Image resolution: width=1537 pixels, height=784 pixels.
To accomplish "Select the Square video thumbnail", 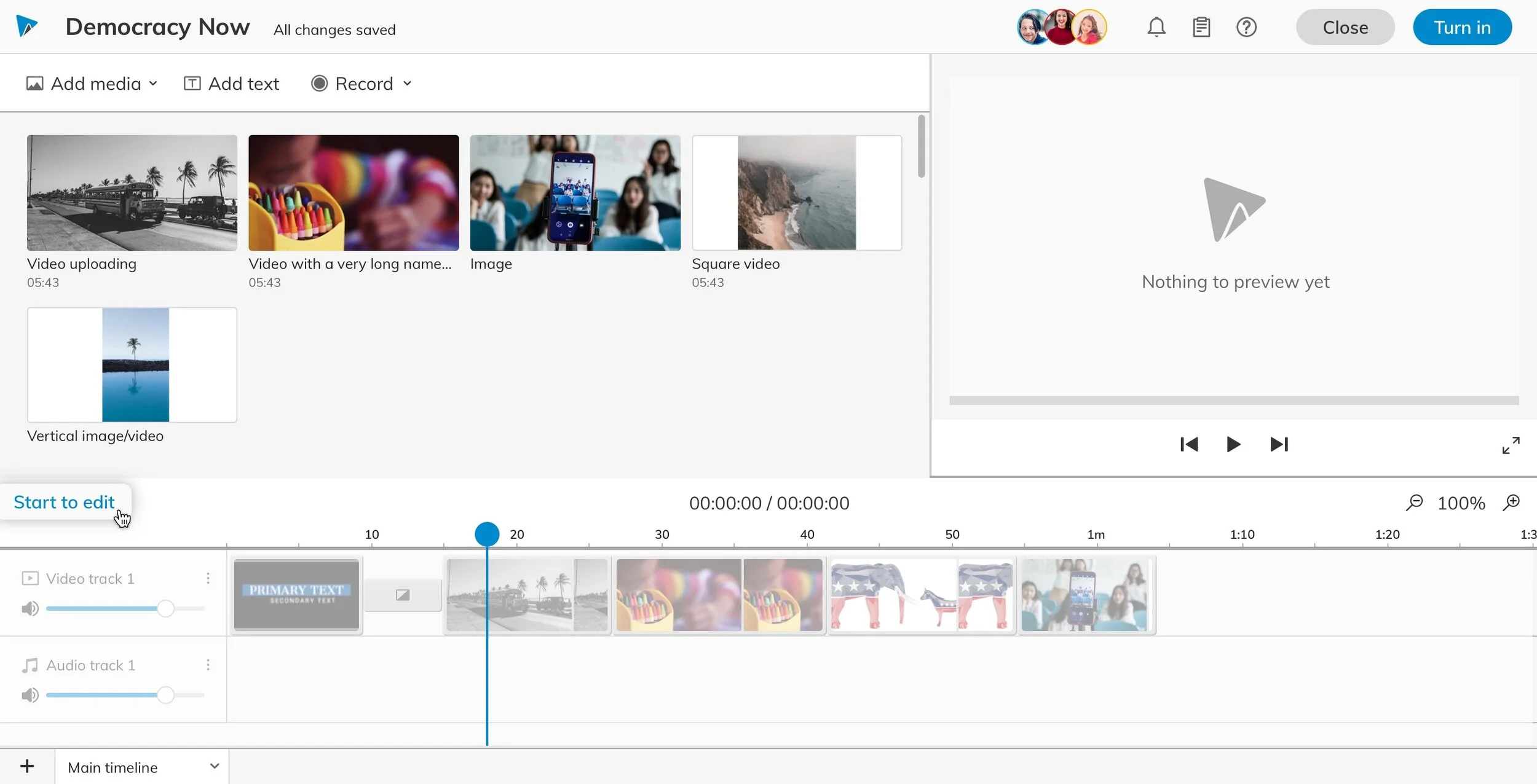I will (x=796, y=193).
